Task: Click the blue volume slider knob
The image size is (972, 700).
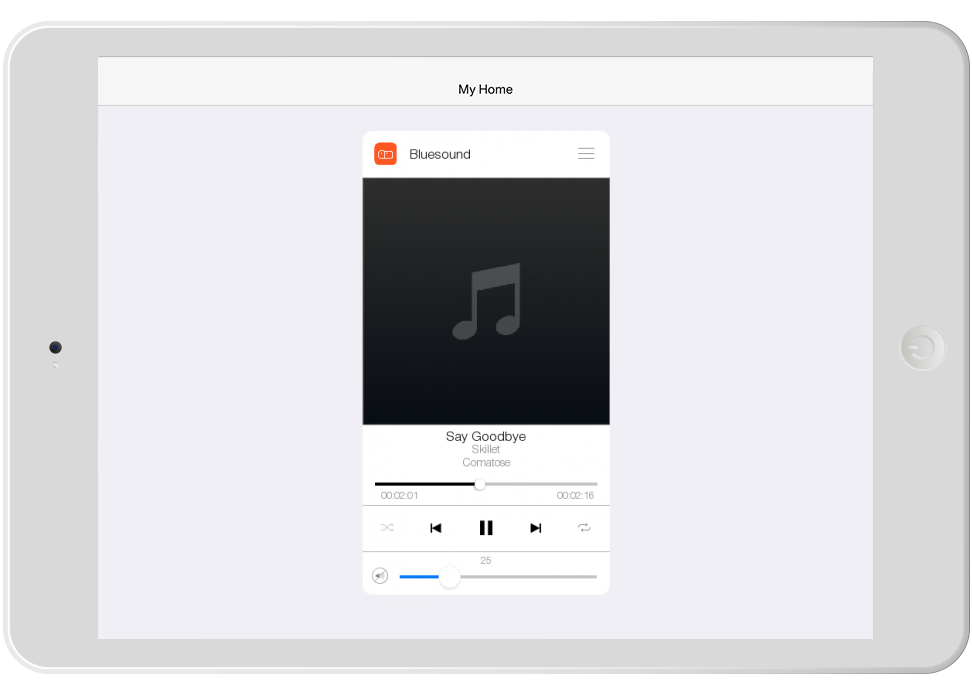Action: pos(450,577)
